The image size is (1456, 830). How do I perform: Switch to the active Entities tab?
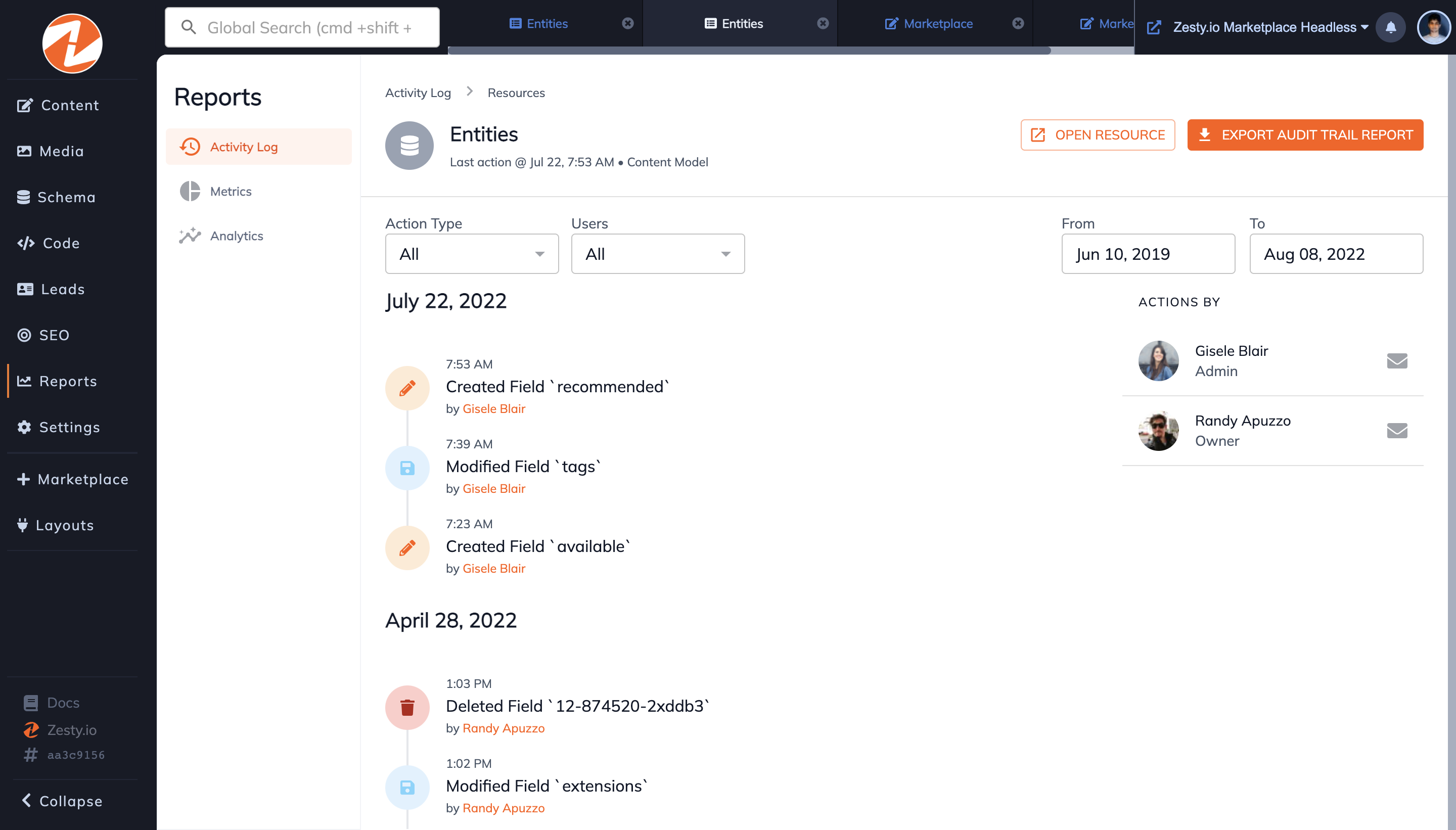click(734, 23)
